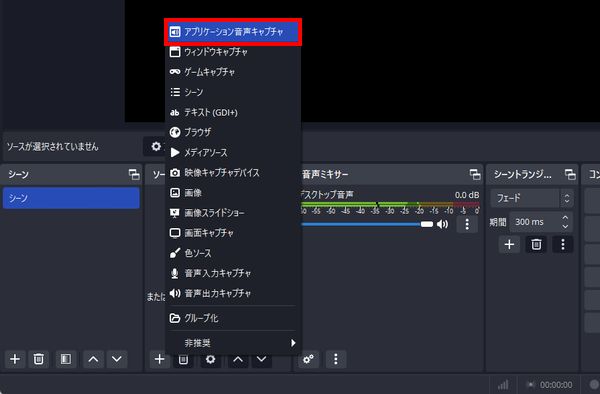Increase transition duration with up stepper

click(x=566, y=218)
